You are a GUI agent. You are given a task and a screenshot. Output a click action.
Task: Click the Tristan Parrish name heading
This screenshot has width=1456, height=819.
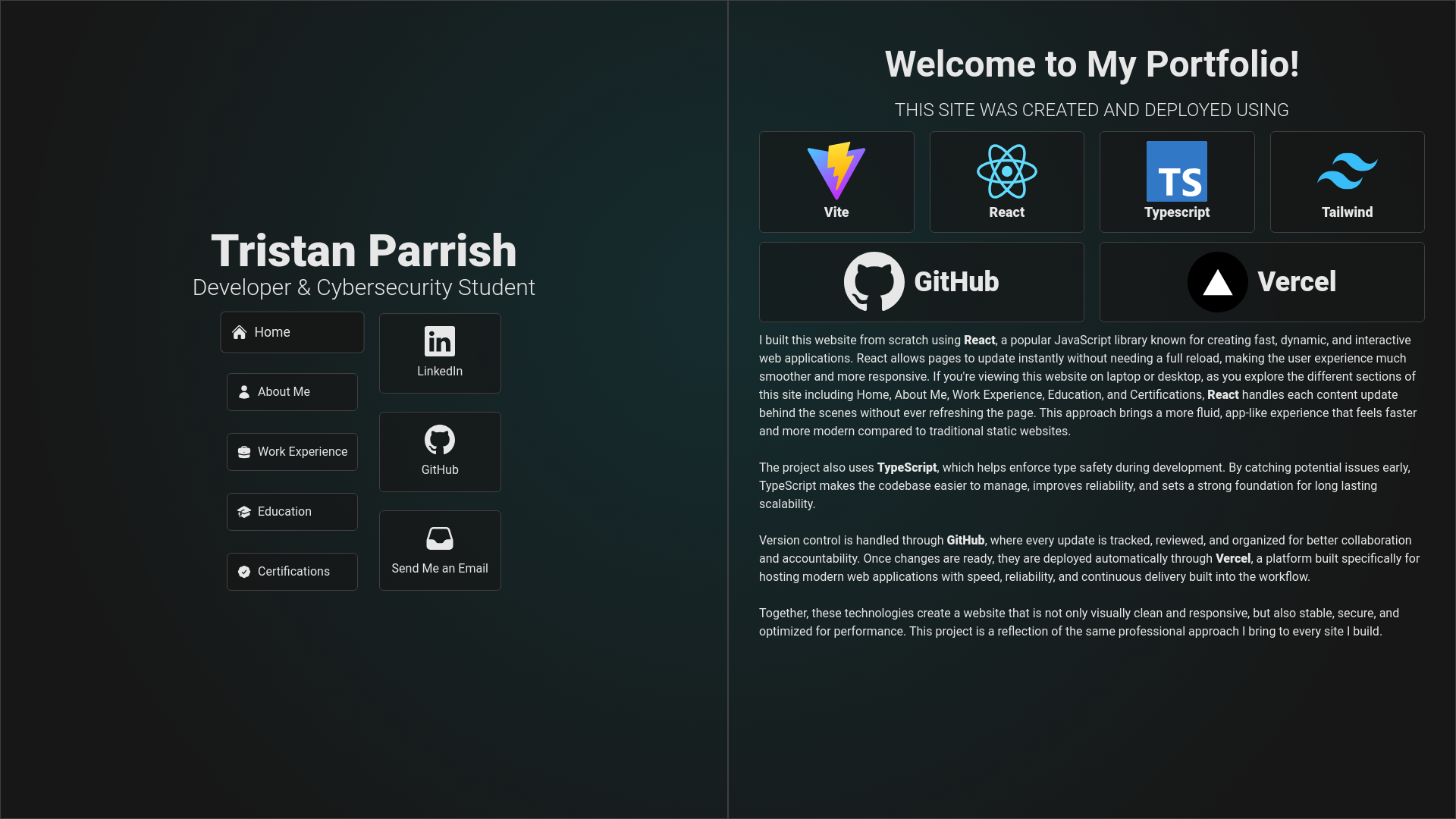364,250
